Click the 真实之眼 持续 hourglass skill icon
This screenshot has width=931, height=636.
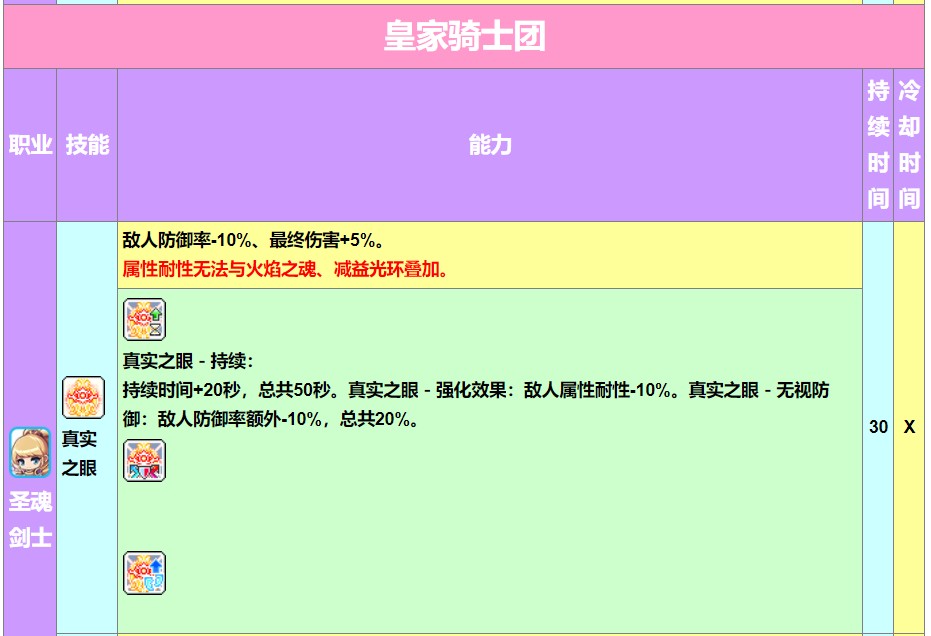[144, 319]
